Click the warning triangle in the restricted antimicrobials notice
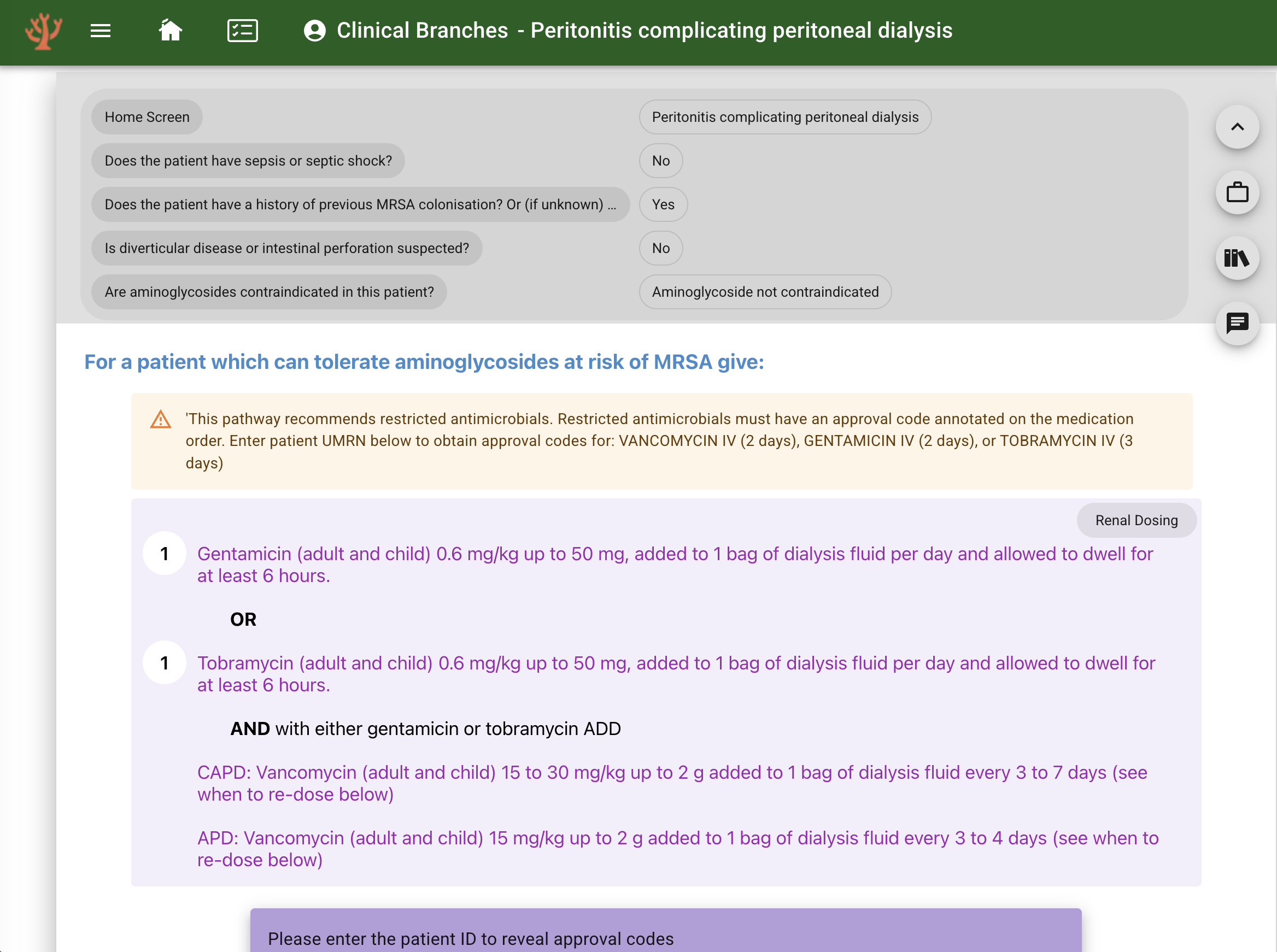 tap(160, 420)
